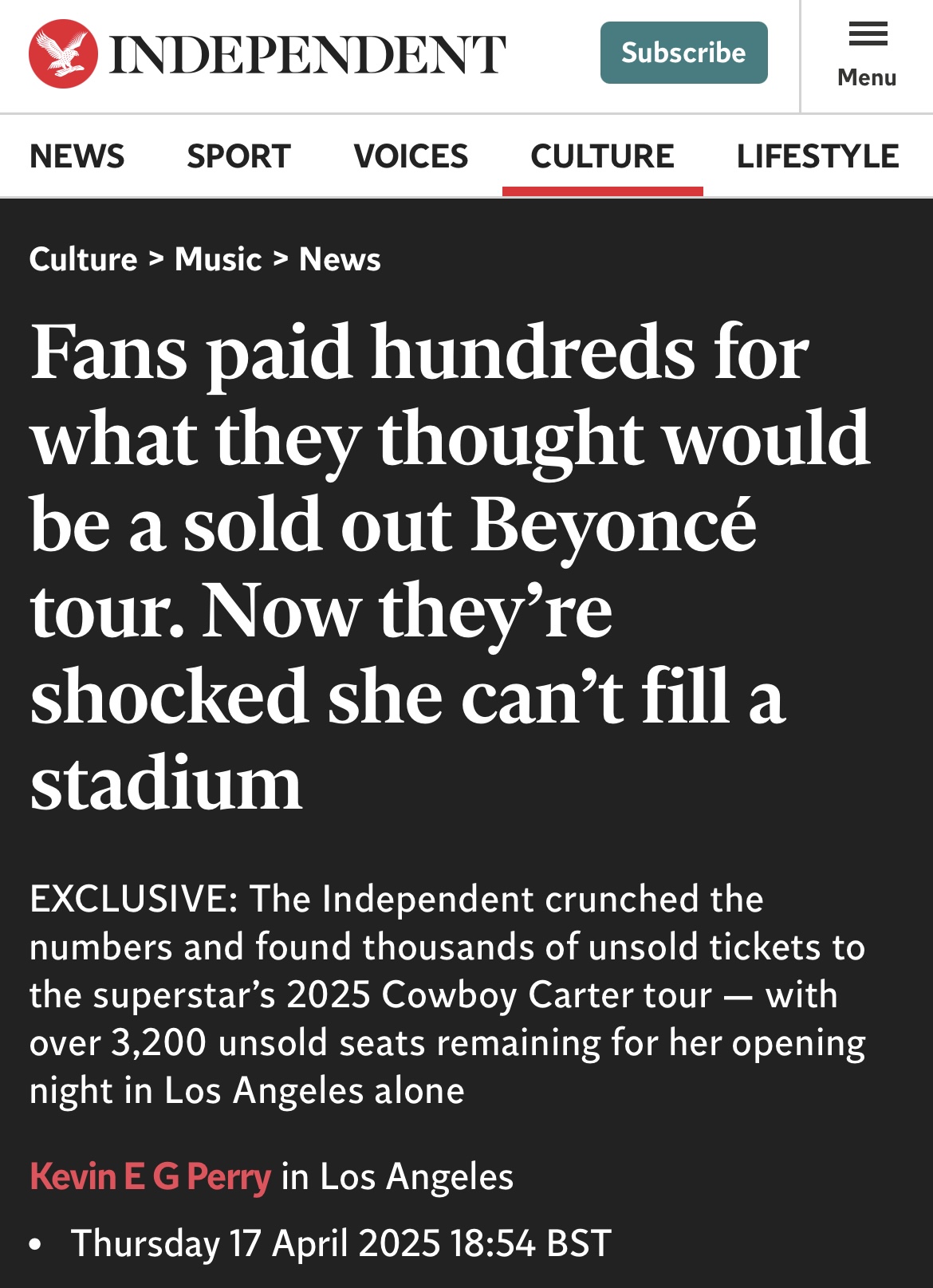Click the Menu label text
933x1288 pixels.
pos(867,78)
